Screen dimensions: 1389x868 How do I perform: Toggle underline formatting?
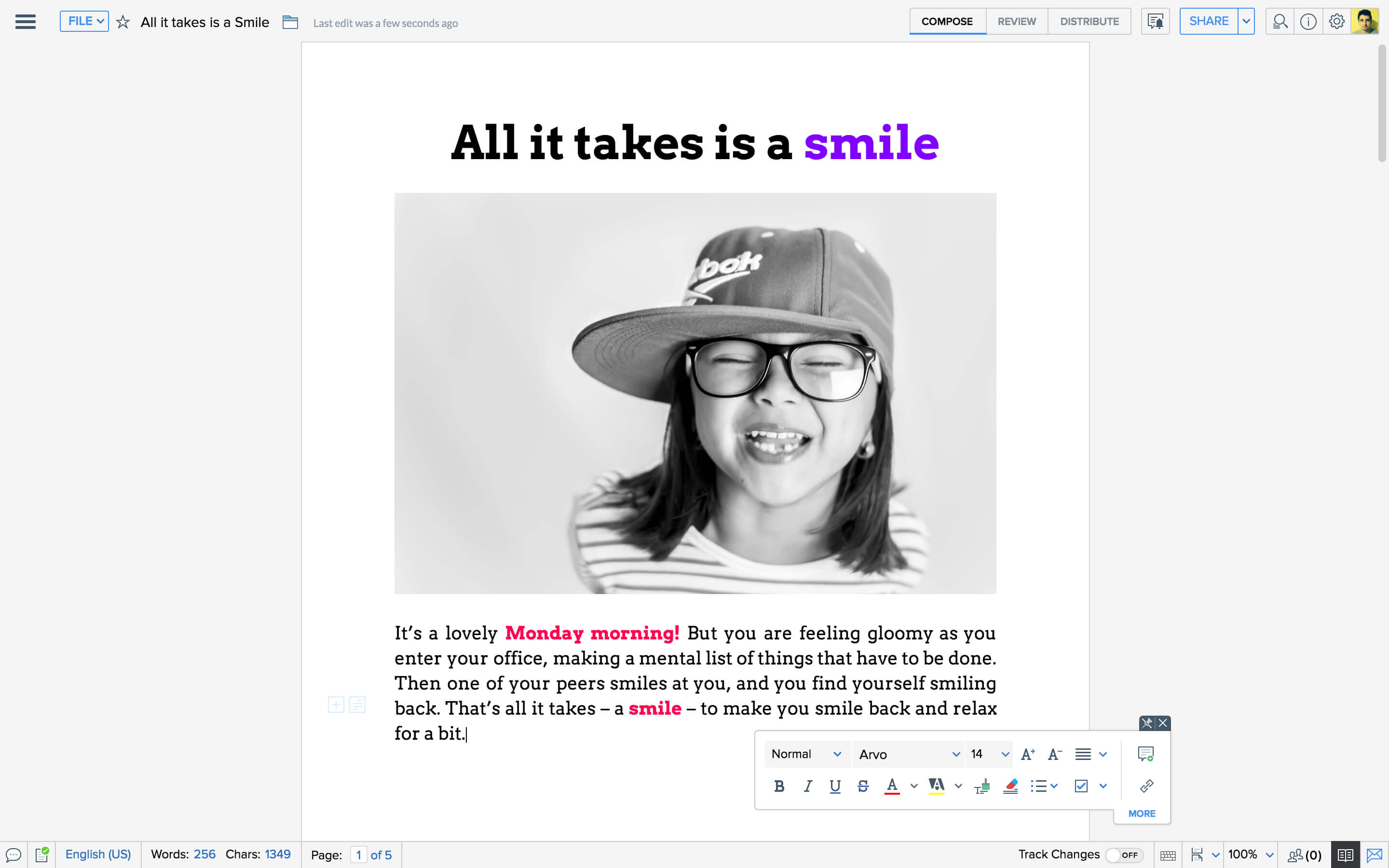click(835, 786)
